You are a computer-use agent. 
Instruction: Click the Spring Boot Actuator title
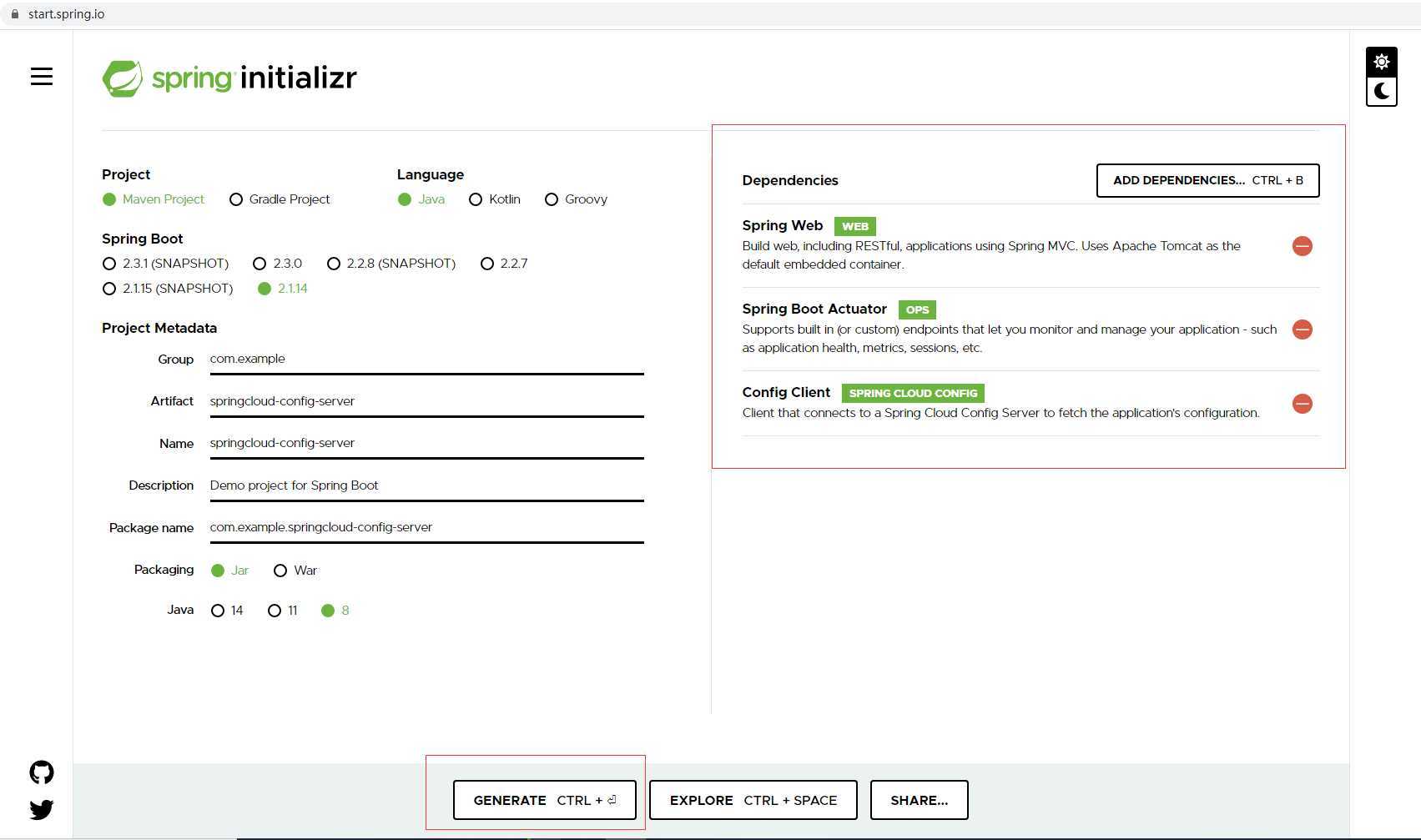[814, 309]
